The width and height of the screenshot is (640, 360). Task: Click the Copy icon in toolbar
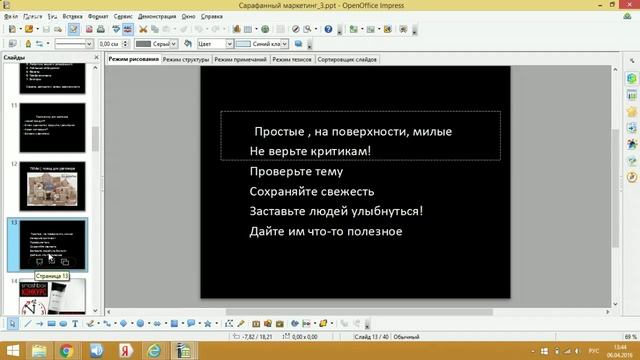coord(155,29)
